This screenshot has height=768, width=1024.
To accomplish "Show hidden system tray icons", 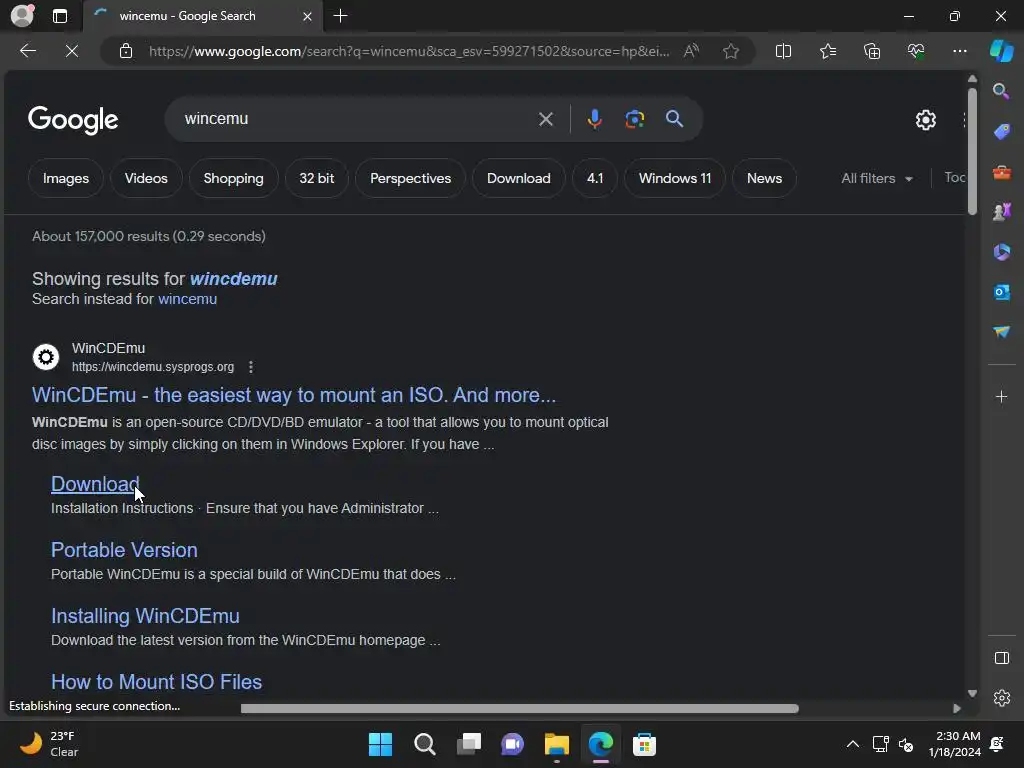I will (852, 744).
